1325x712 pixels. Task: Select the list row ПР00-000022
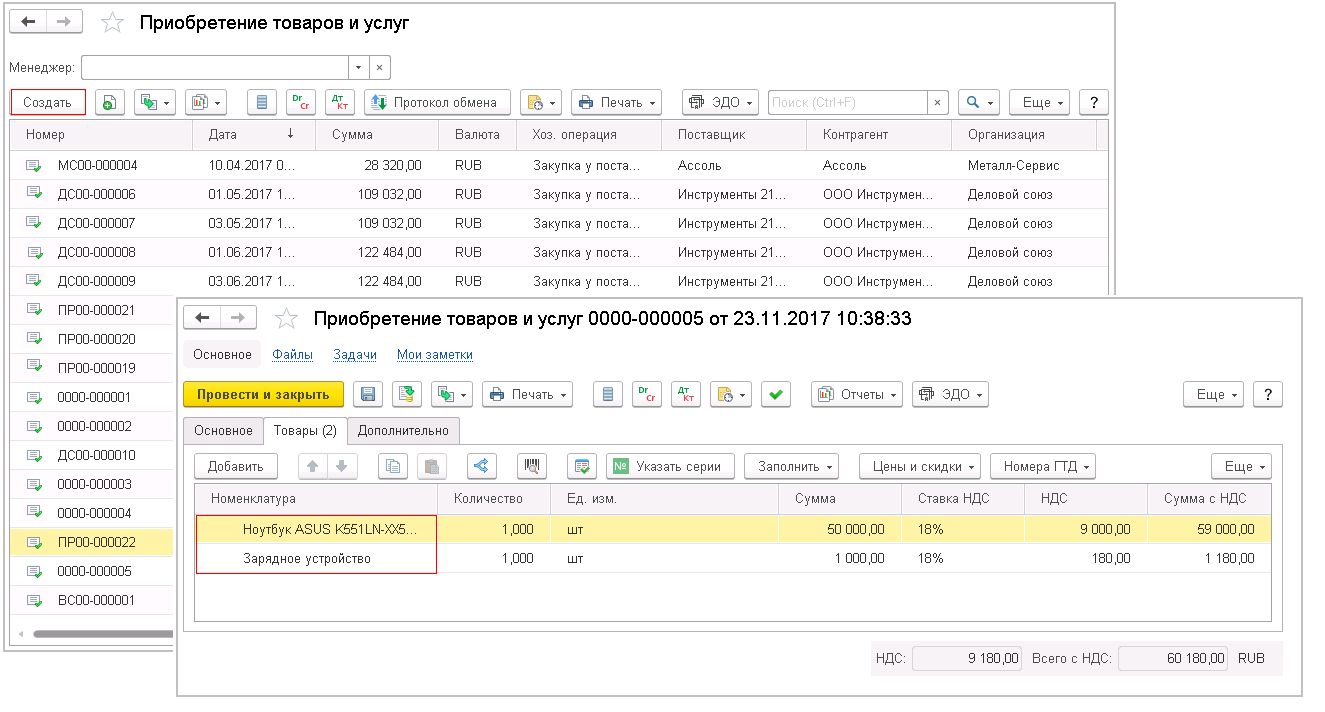click(92, 543)
